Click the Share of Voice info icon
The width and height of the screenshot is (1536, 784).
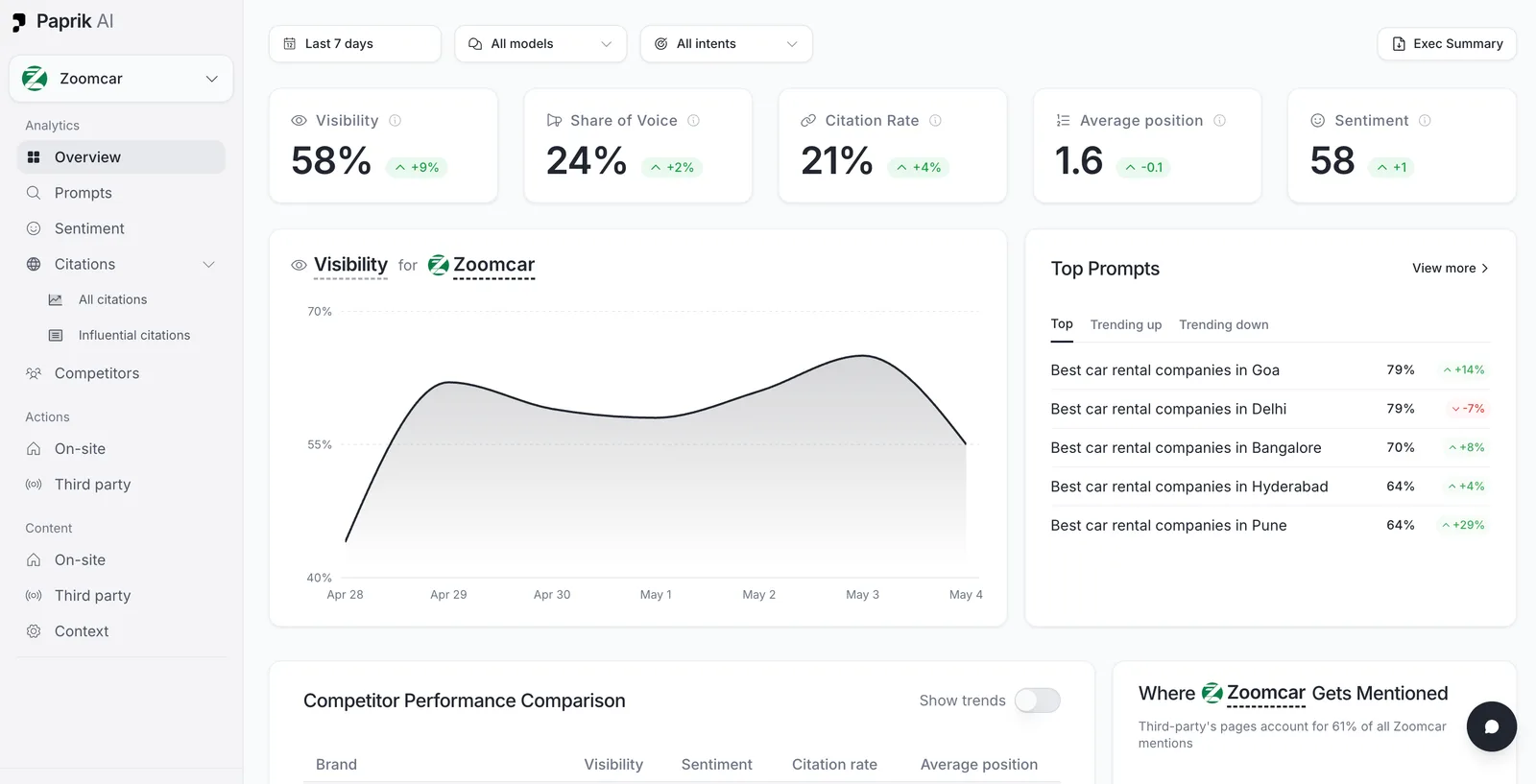coord(693,121)
